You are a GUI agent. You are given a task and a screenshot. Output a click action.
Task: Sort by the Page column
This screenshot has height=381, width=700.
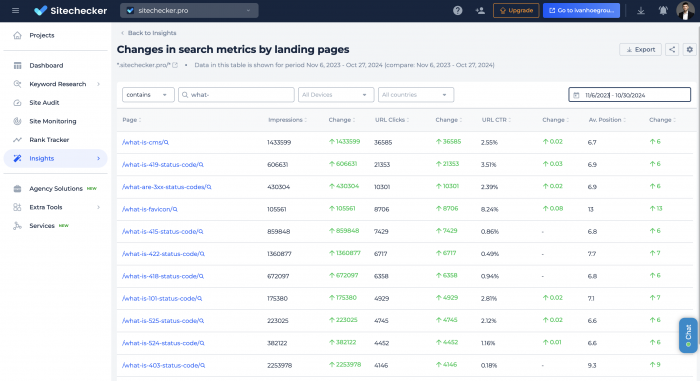point(132,120)
